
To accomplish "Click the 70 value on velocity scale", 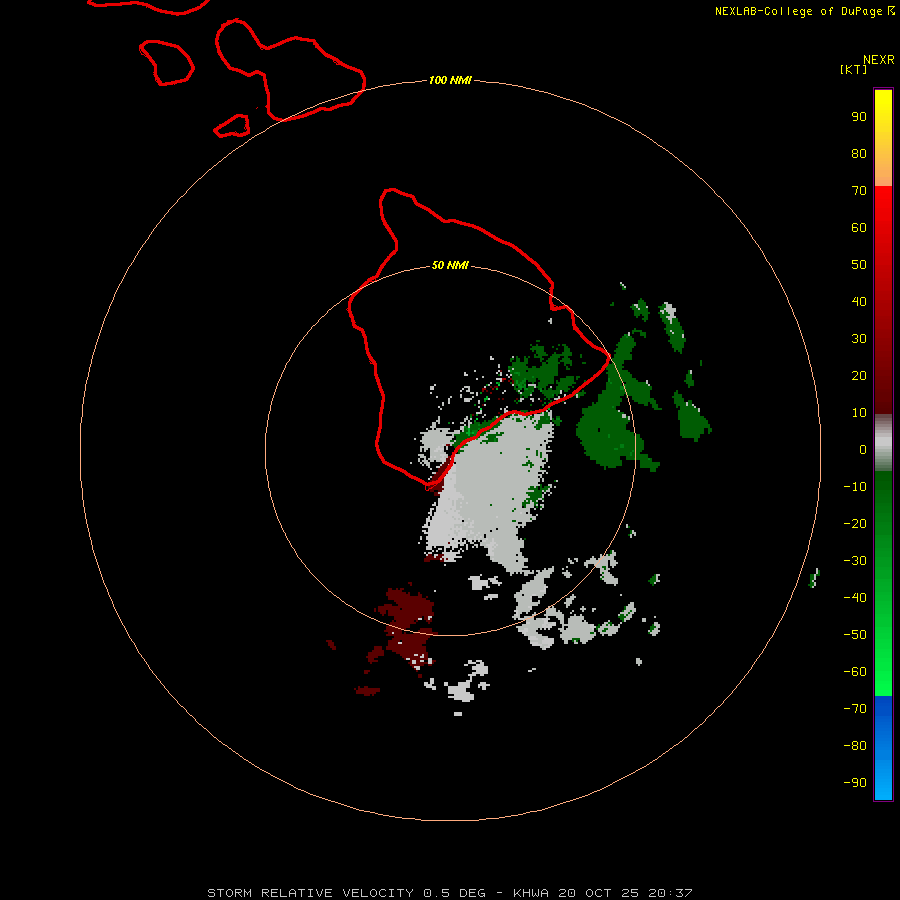I will [x=859, y=191].
